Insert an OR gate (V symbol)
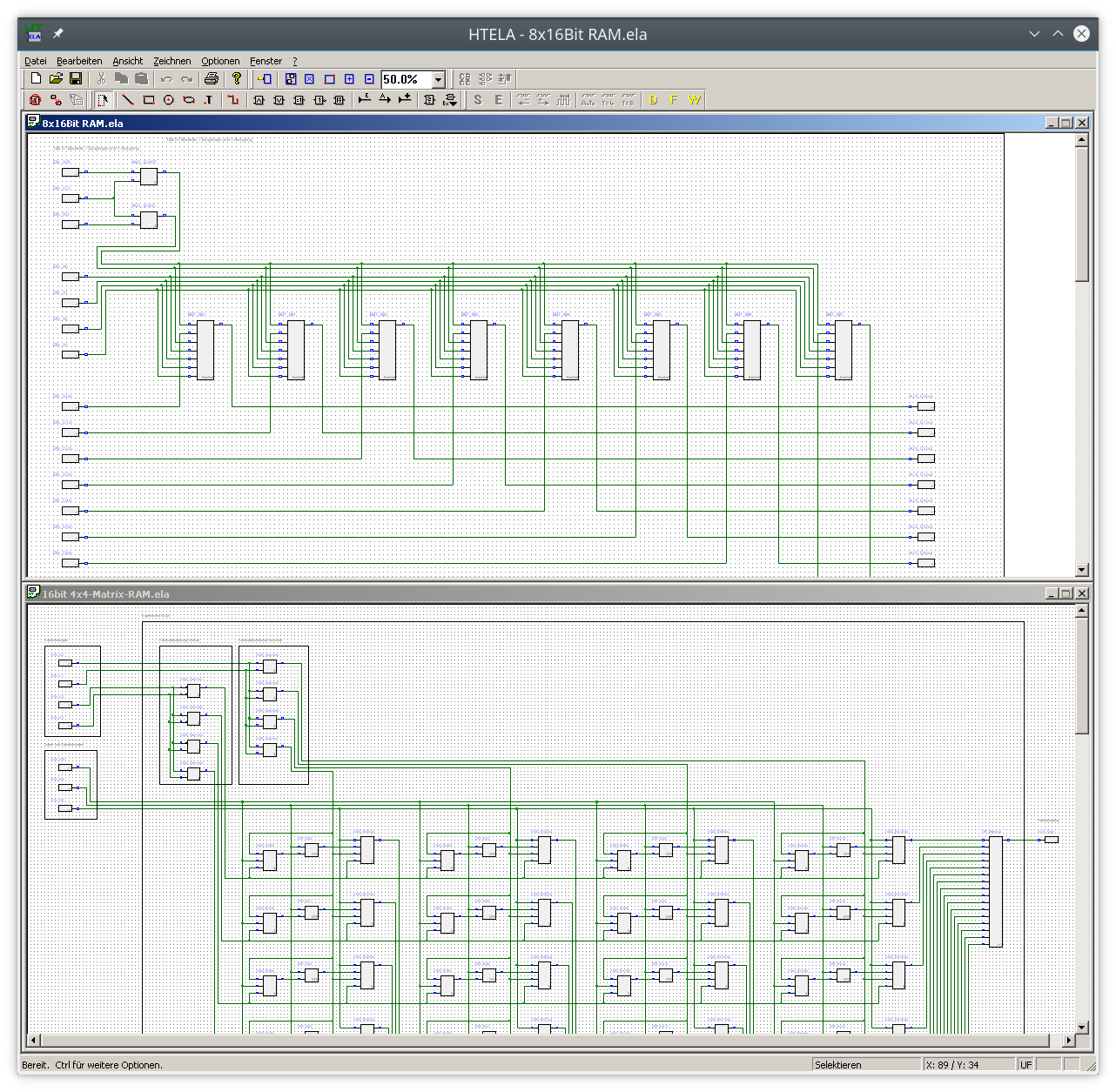1116x1092 pixels. tap(279, 100)
